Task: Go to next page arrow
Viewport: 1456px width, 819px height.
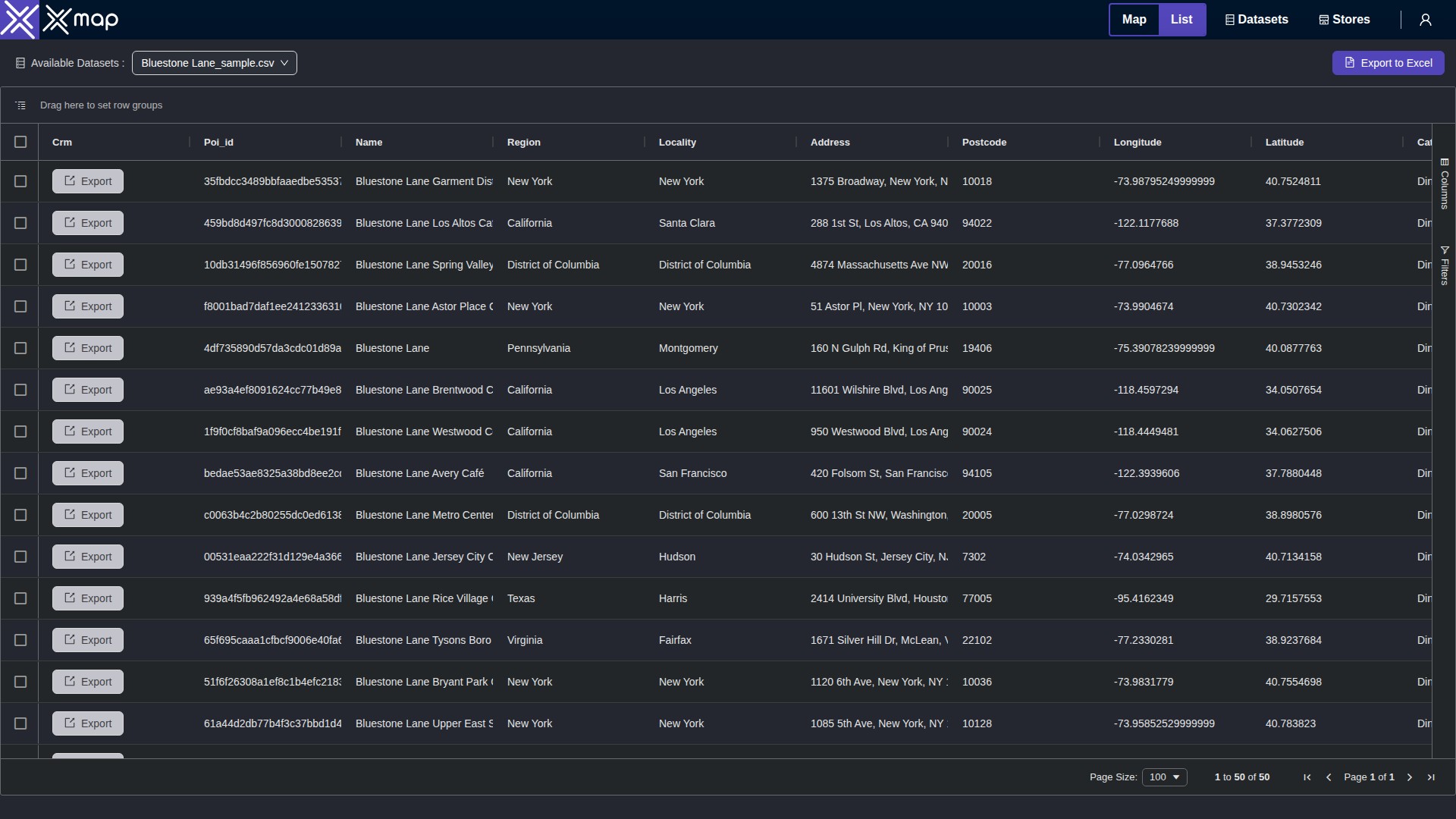Action: (x=1409, y=777)
